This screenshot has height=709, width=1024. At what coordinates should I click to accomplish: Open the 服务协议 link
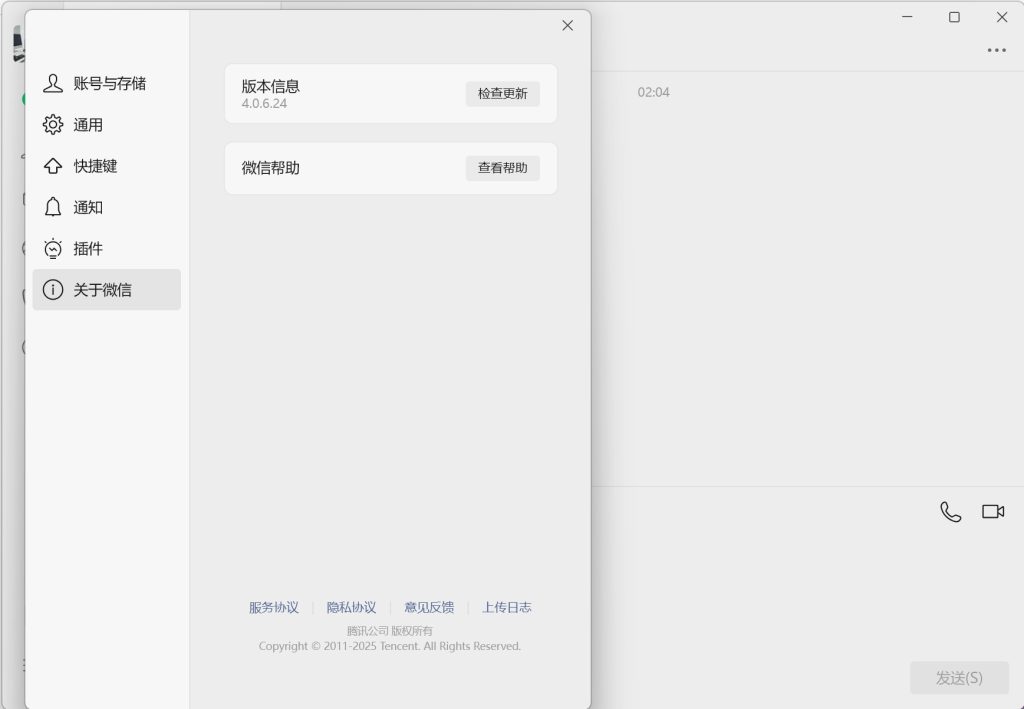[274, 607]
